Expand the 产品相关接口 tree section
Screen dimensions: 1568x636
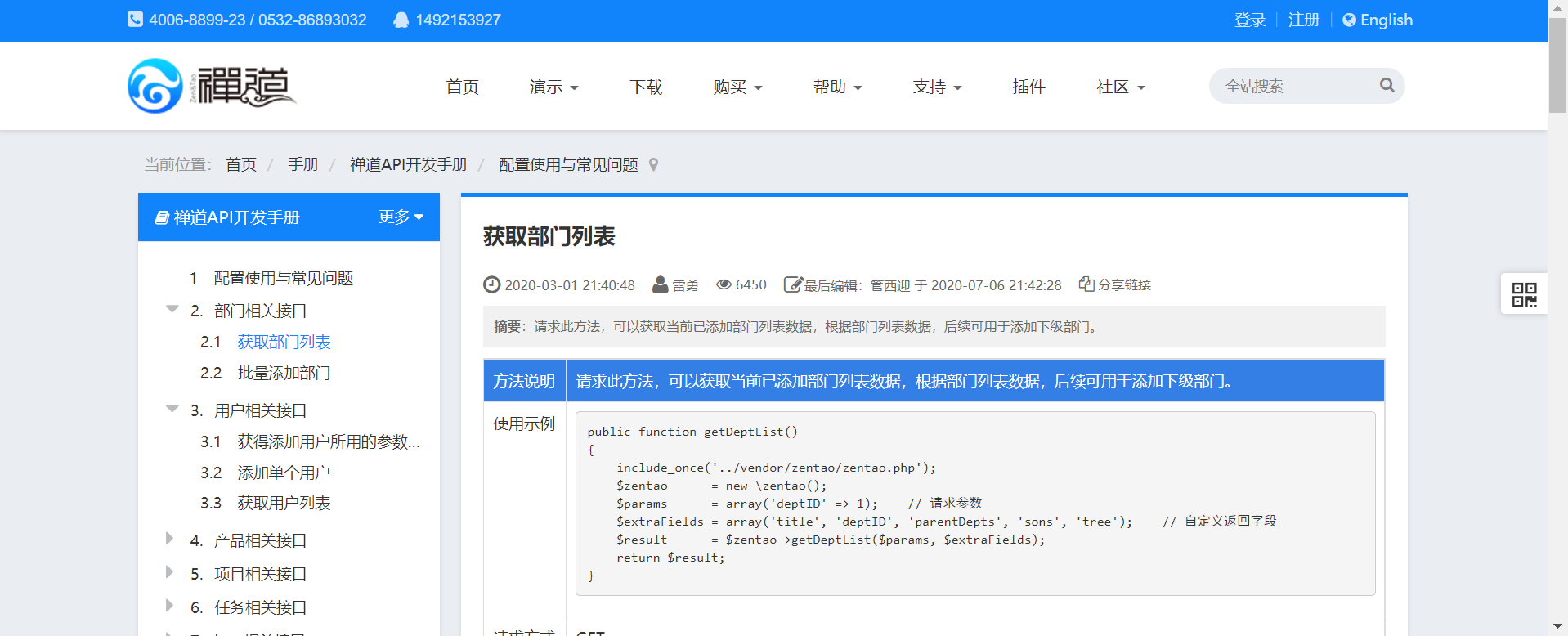170,539
